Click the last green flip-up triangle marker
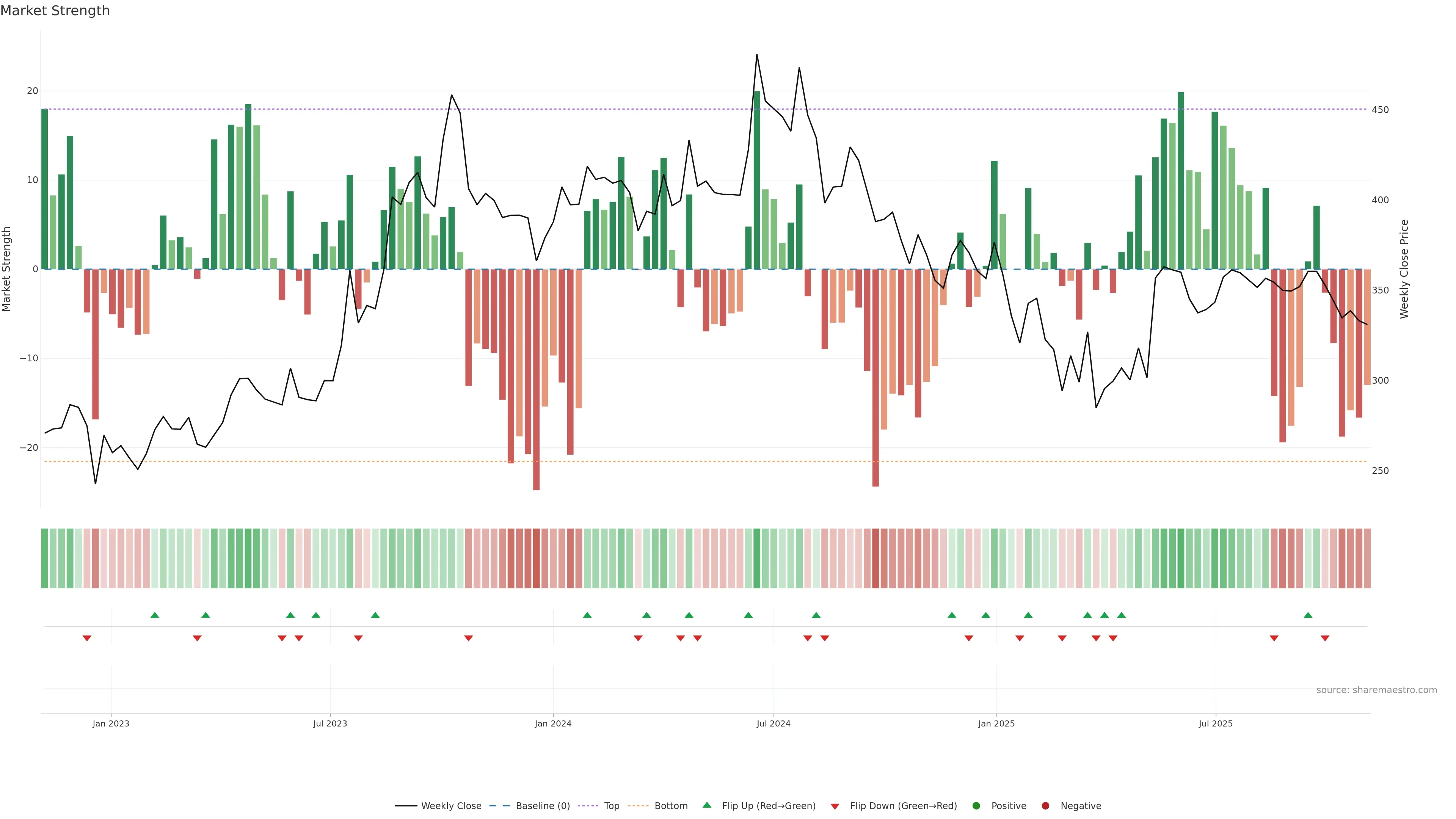 point(1308,615)
